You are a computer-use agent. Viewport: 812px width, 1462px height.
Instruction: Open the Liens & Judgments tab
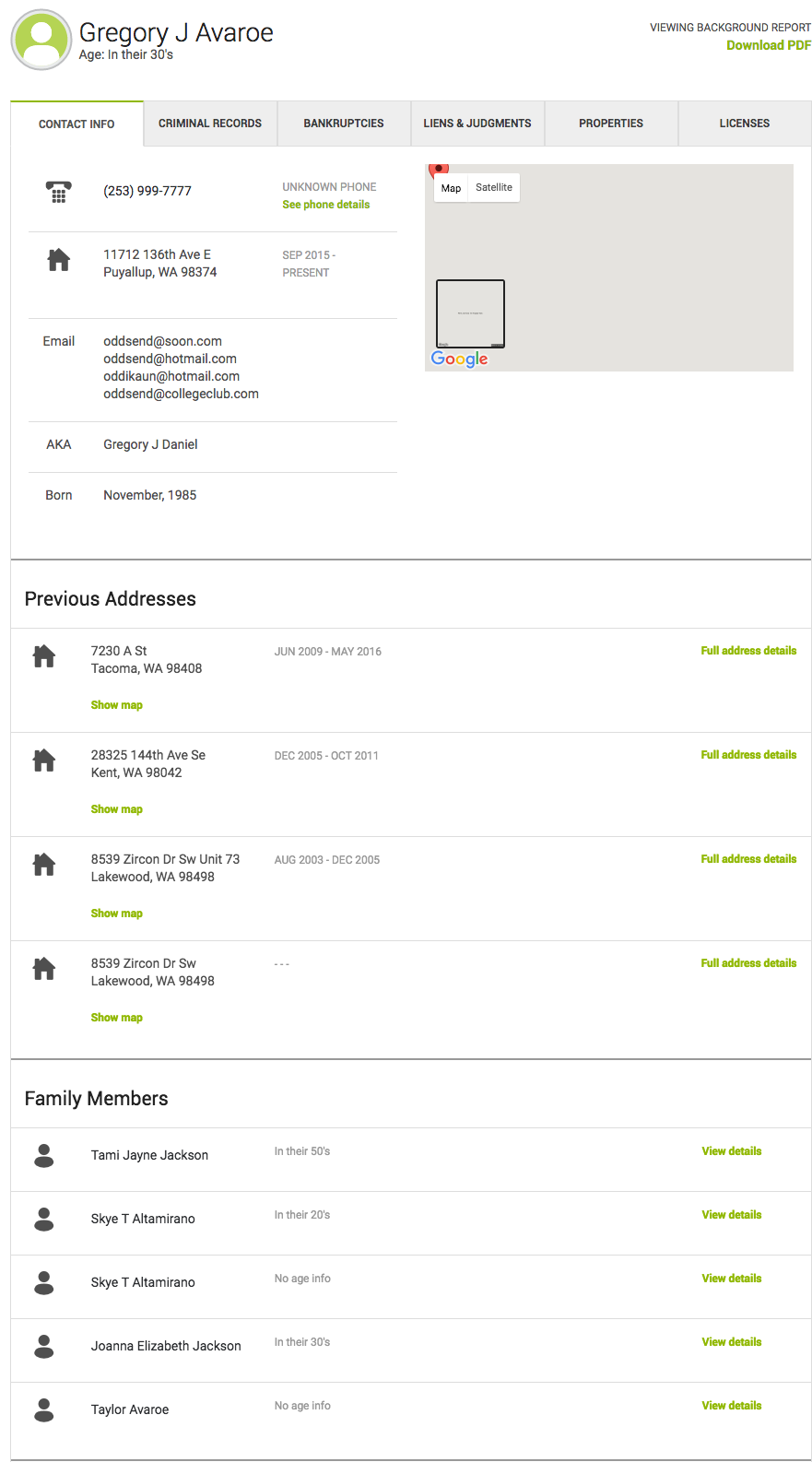click(477, 124)
